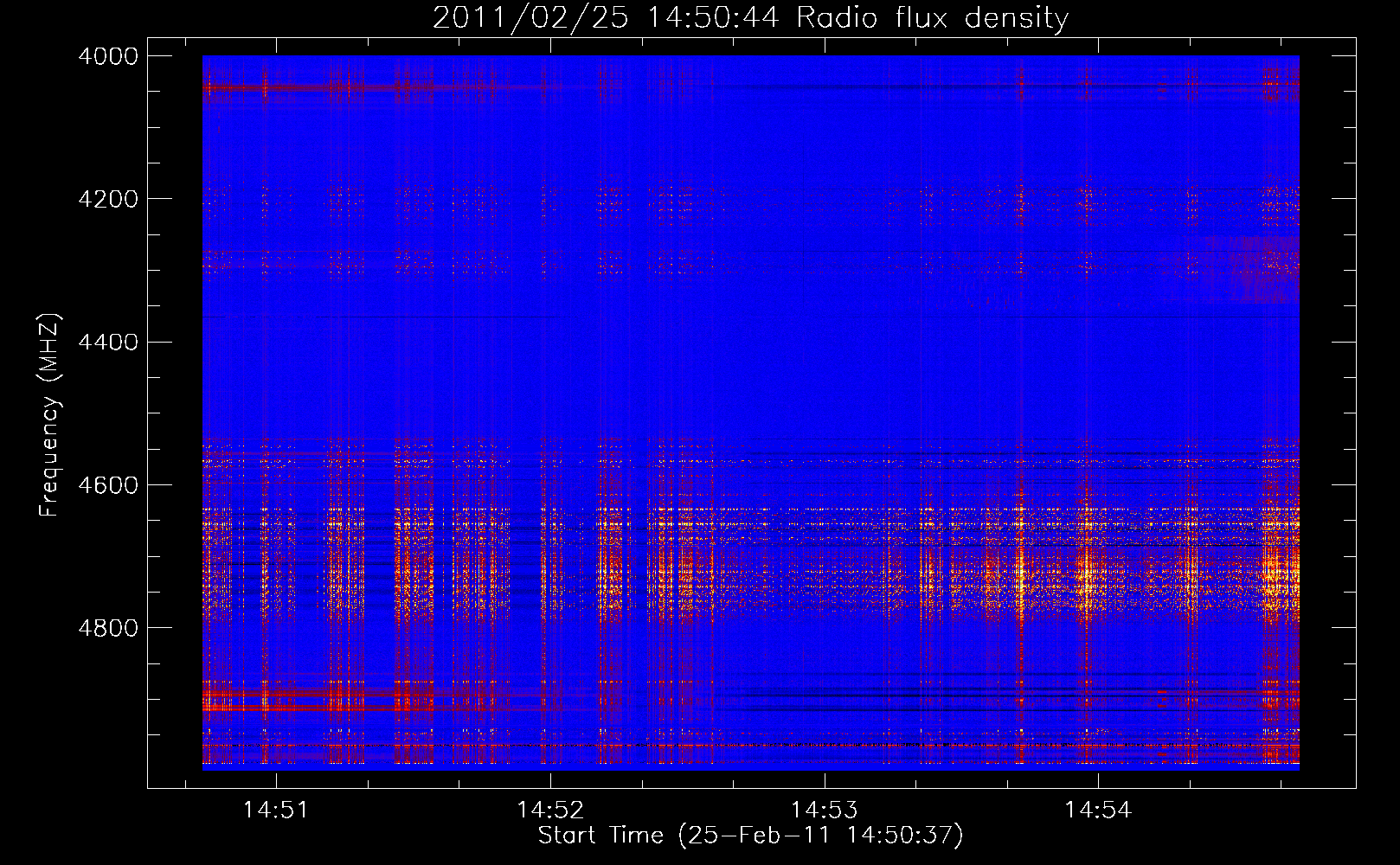Click the 'Start Time (25-Feb-11 14:50:37)' x-axis label
The height and width of the screenshot is (865, 1400).
pyautogui.click(x=750, y=836)
